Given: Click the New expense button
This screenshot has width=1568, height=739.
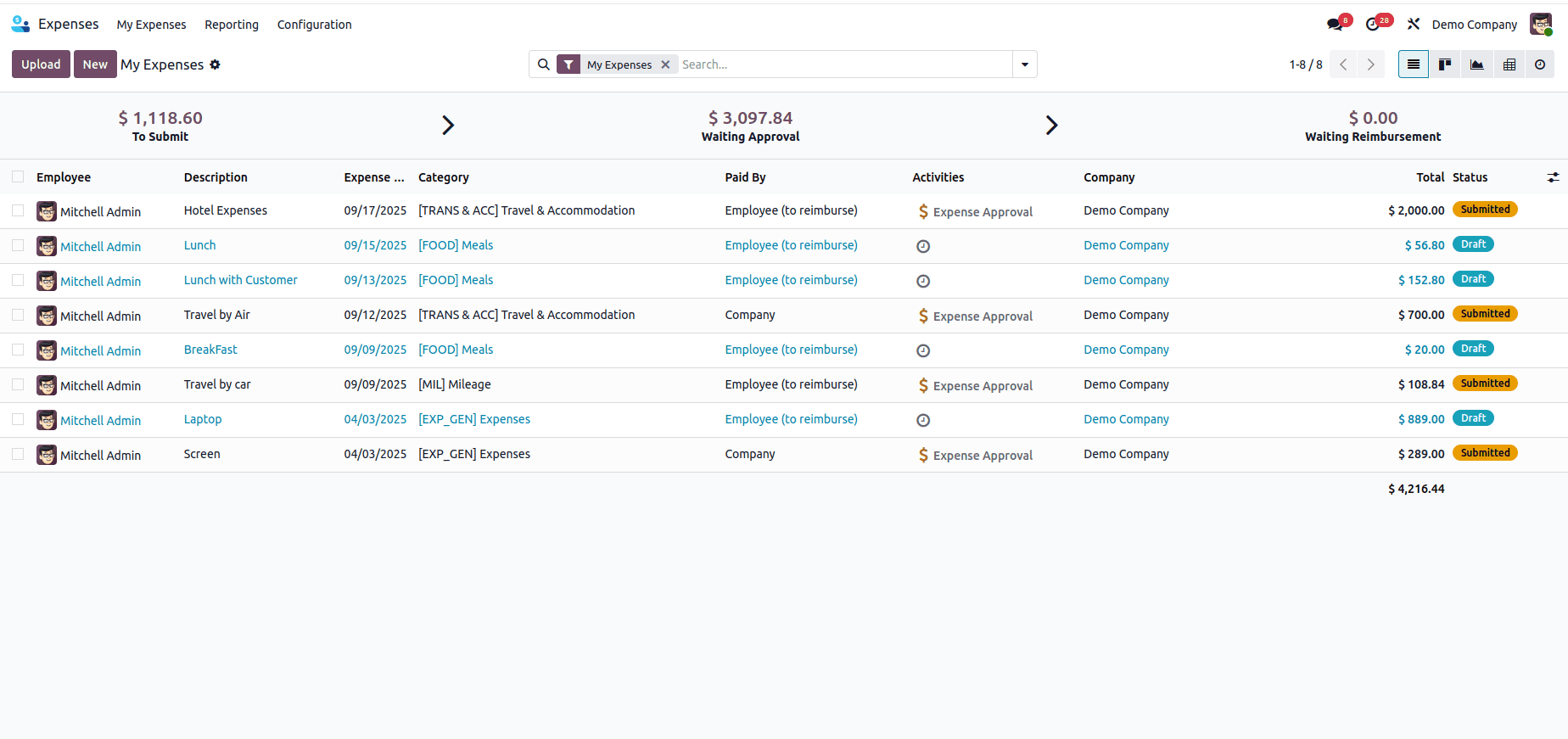Looking at the screenshot, I should coord(95,64).
